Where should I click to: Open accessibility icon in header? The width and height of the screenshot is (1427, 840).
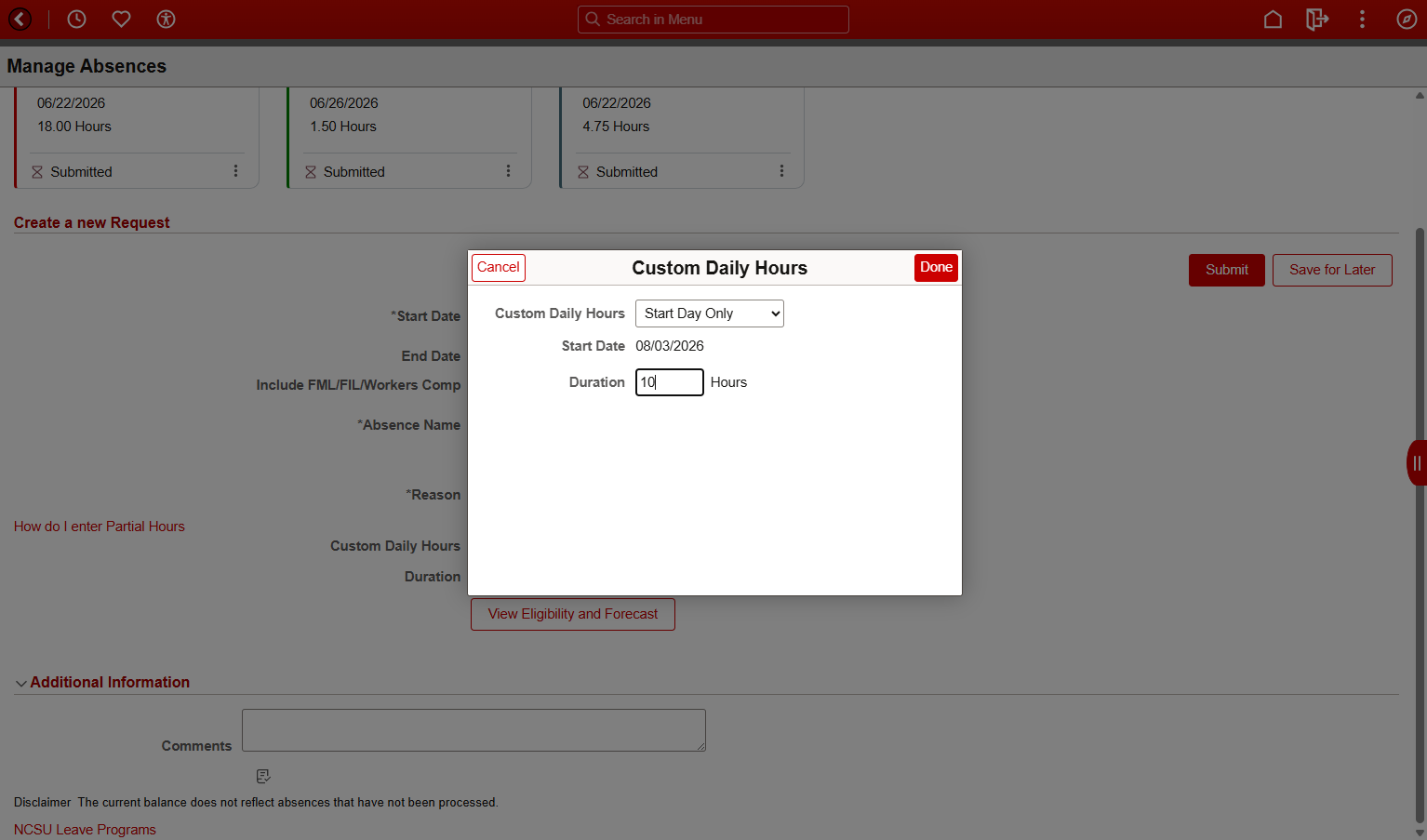(166, 19)
